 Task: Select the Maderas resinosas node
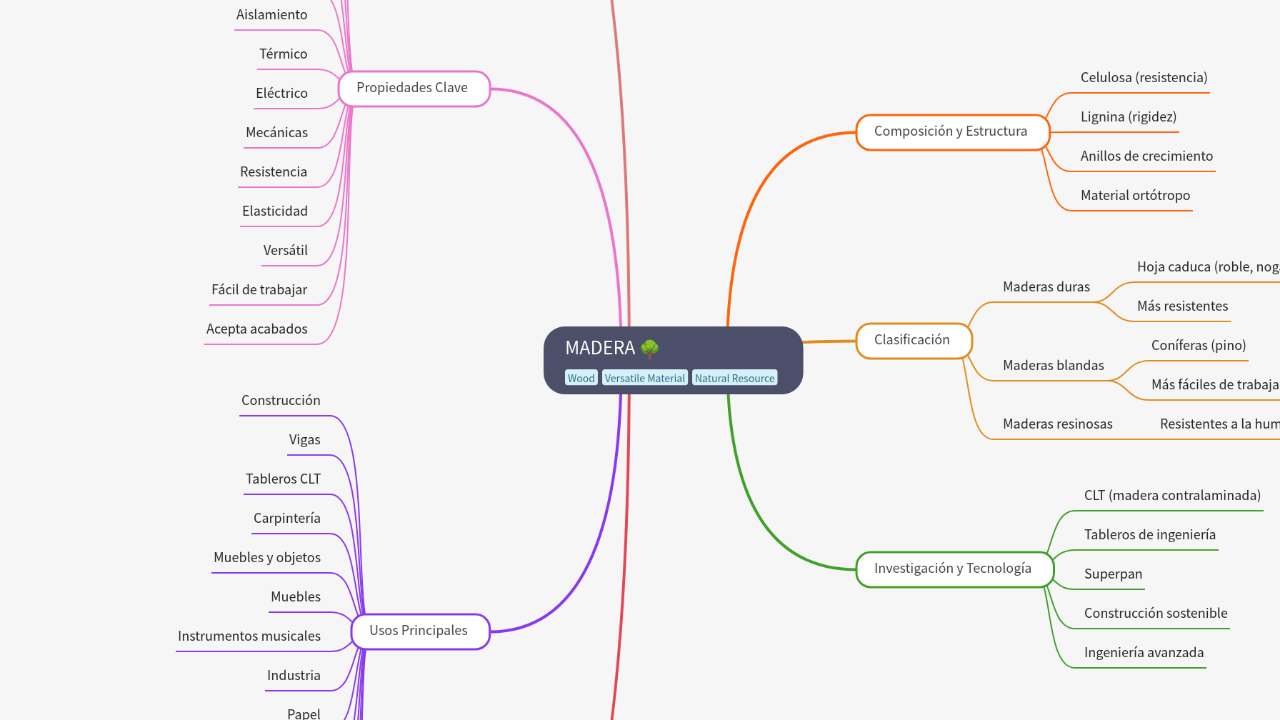click(x=1057, y=424)
